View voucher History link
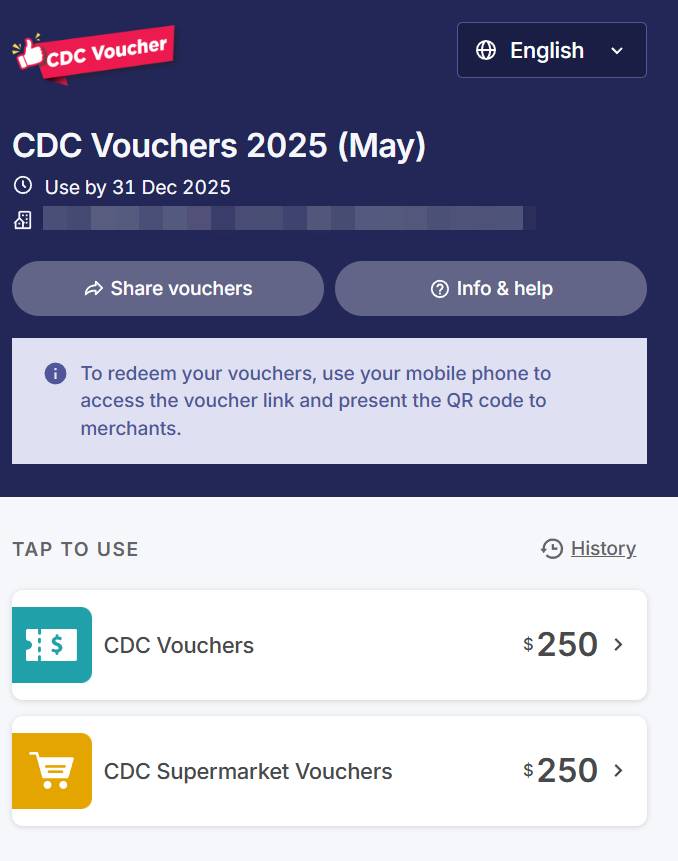Viewport: 678px width, 861px height. click(x=603, y=548)
